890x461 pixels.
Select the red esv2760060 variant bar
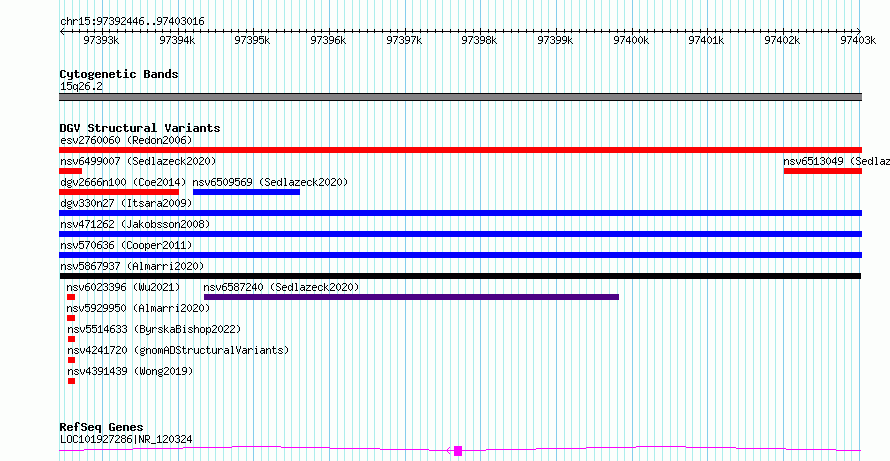click(x=460, y=150)
